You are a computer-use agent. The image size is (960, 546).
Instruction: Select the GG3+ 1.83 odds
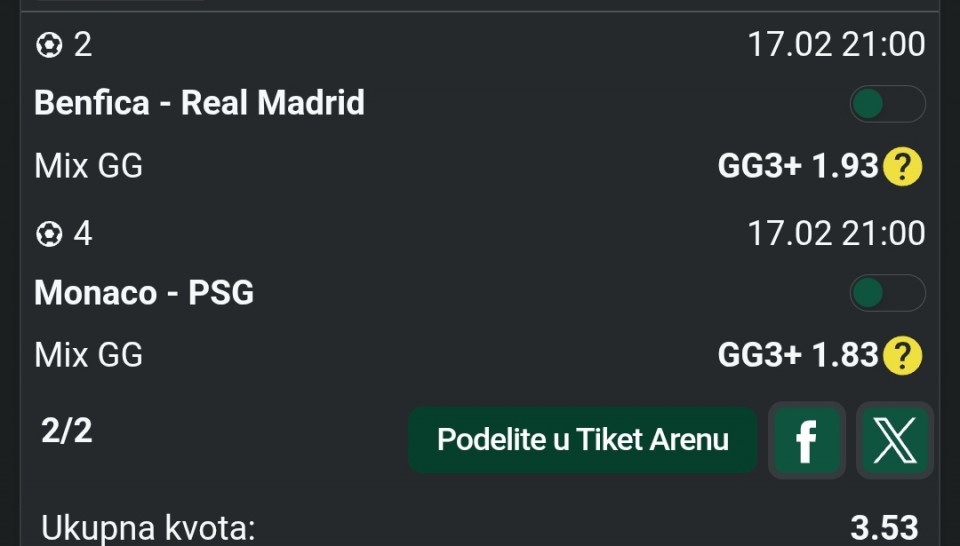click(797, 355)
